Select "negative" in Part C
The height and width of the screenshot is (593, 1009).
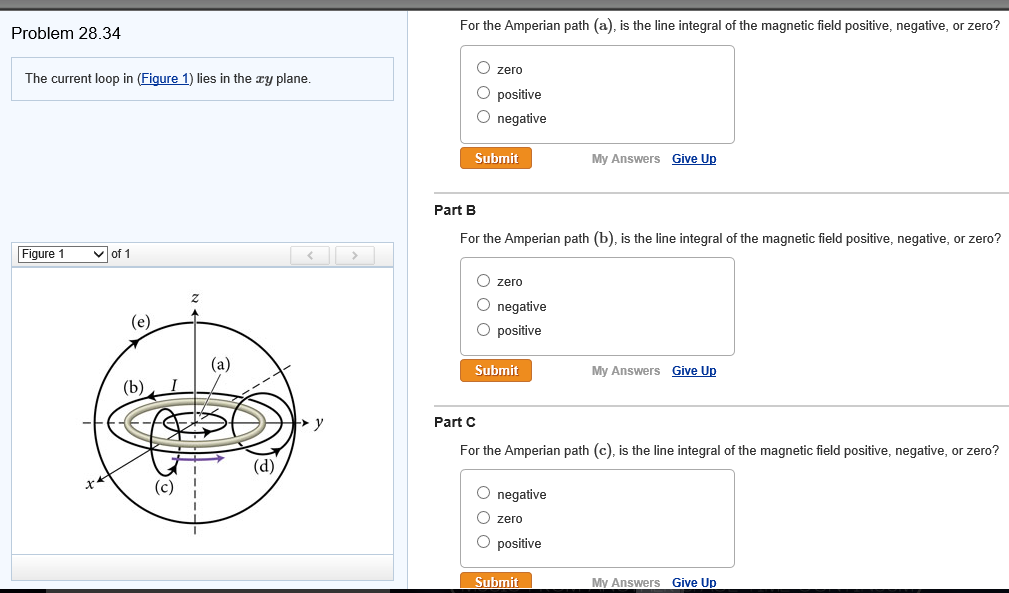(x=483, y=492)
